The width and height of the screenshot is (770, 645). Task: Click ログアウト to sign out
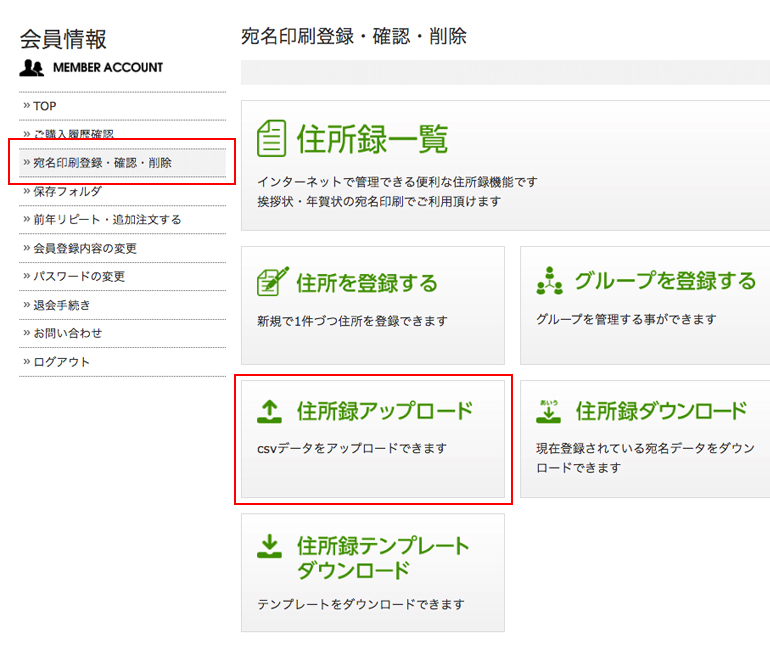pyautogui.click(x=62, y=362)
